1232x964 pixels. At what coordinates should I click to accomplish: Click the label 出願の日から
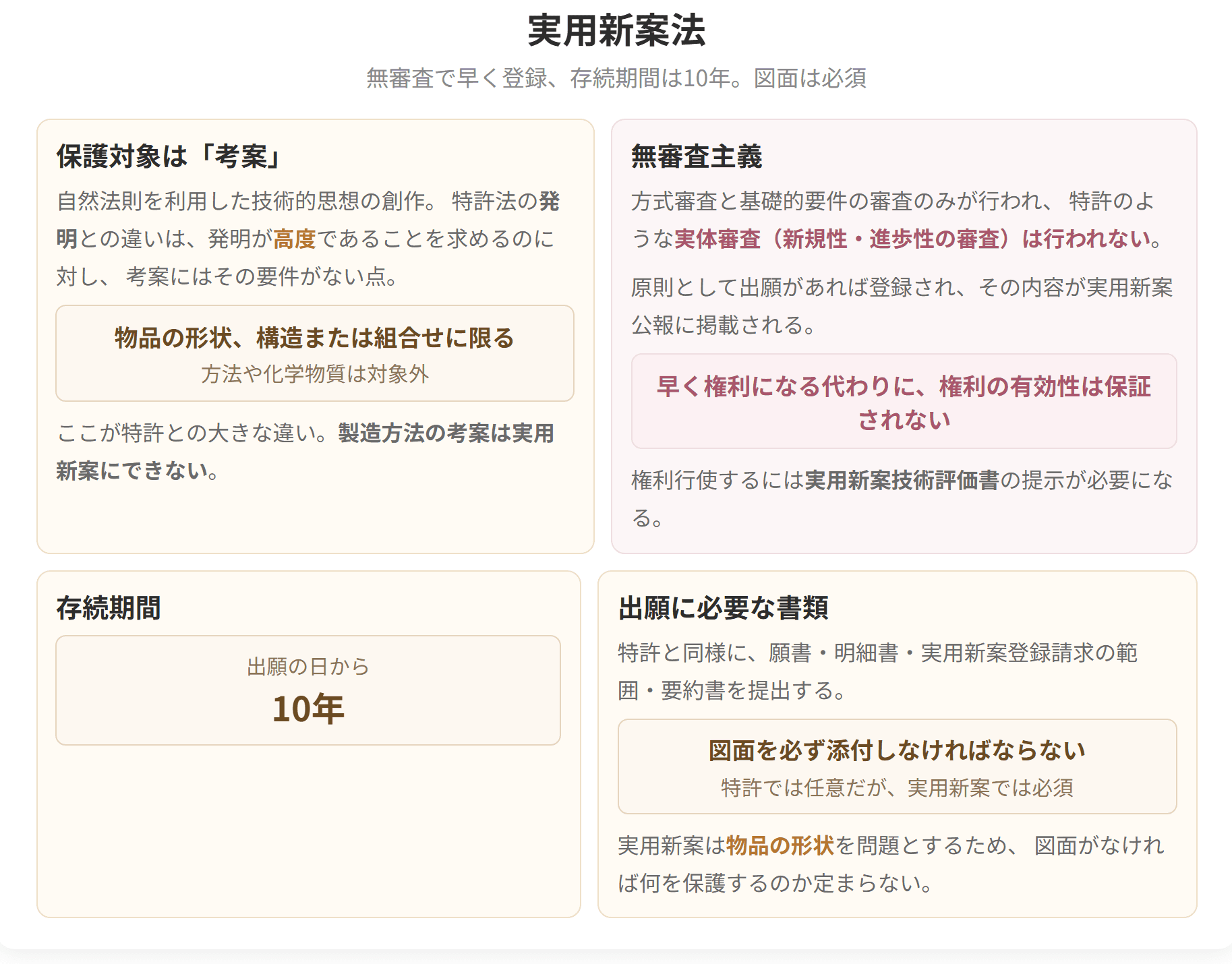(x=308, y=667)
